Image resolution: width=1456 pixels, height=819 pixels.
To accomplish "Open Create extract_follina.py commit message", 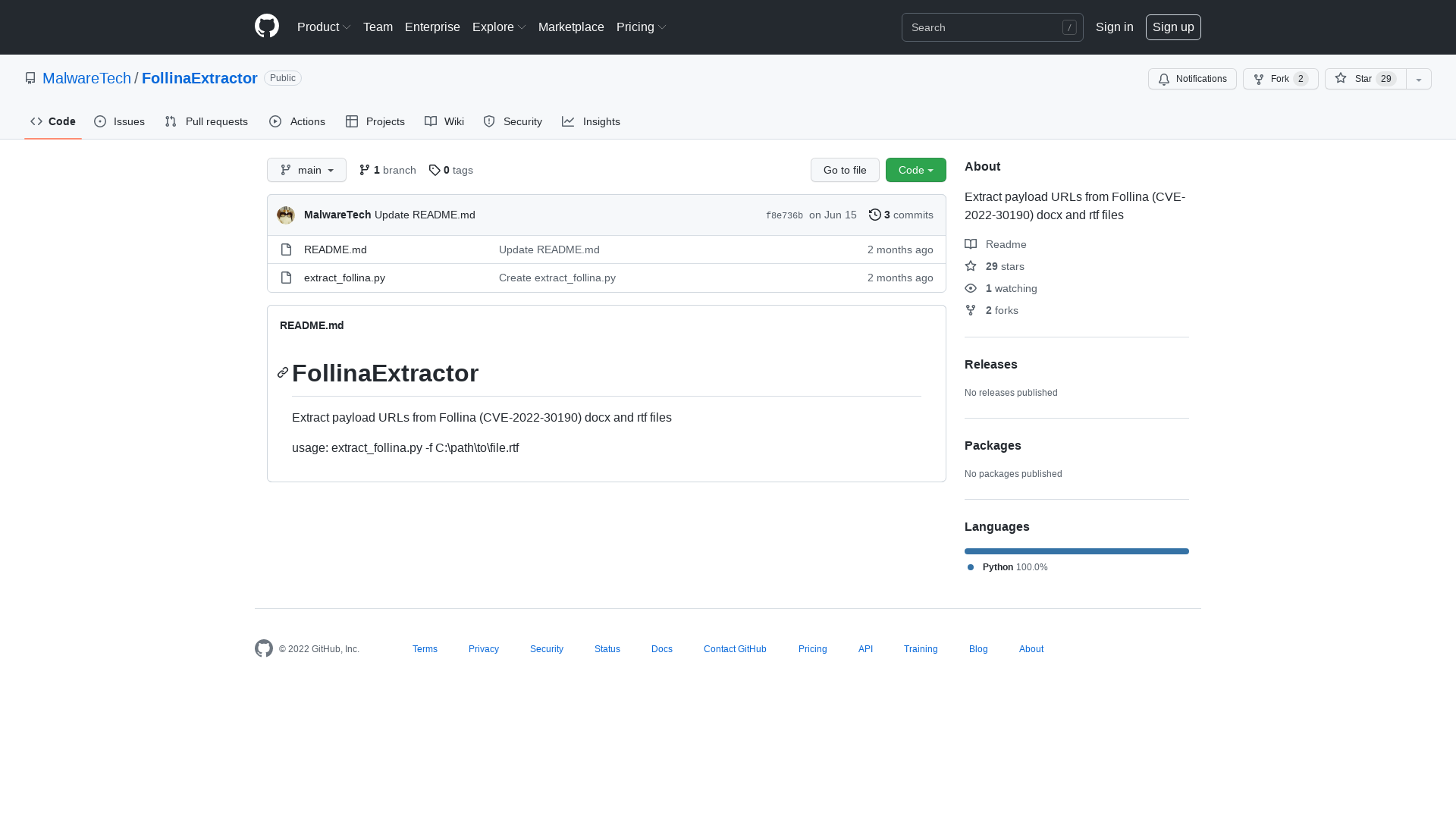I will click(x=557, y=278).
